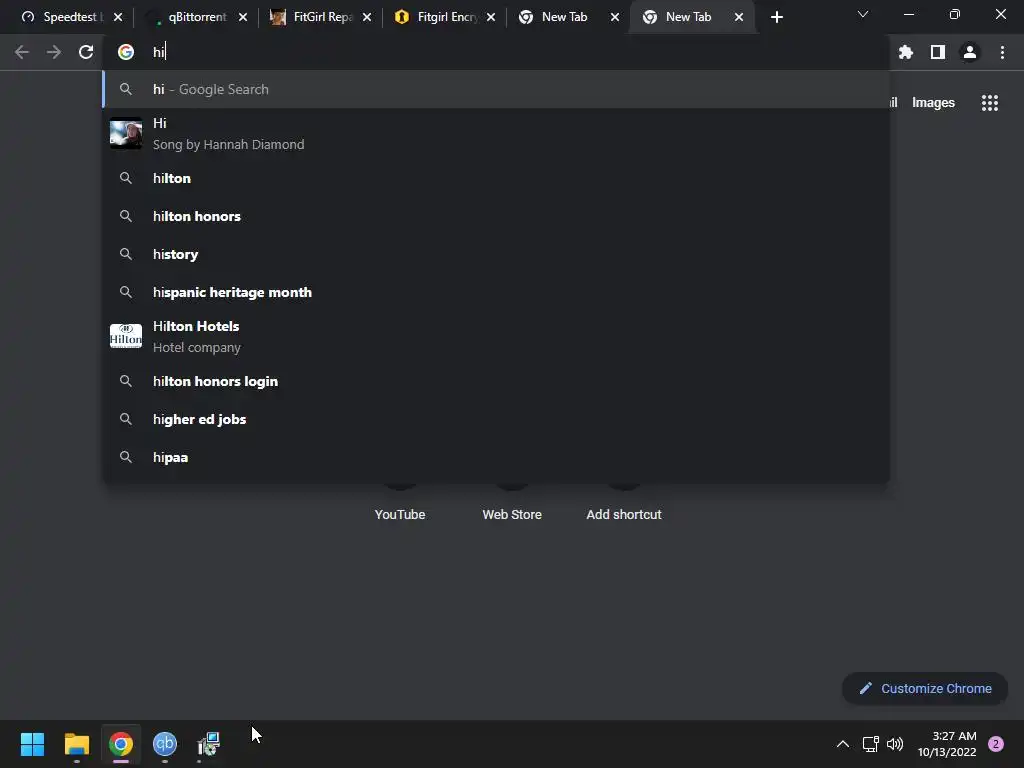Close the qBittorrent tab
The image size is (1024, 768).
(243, 17)
